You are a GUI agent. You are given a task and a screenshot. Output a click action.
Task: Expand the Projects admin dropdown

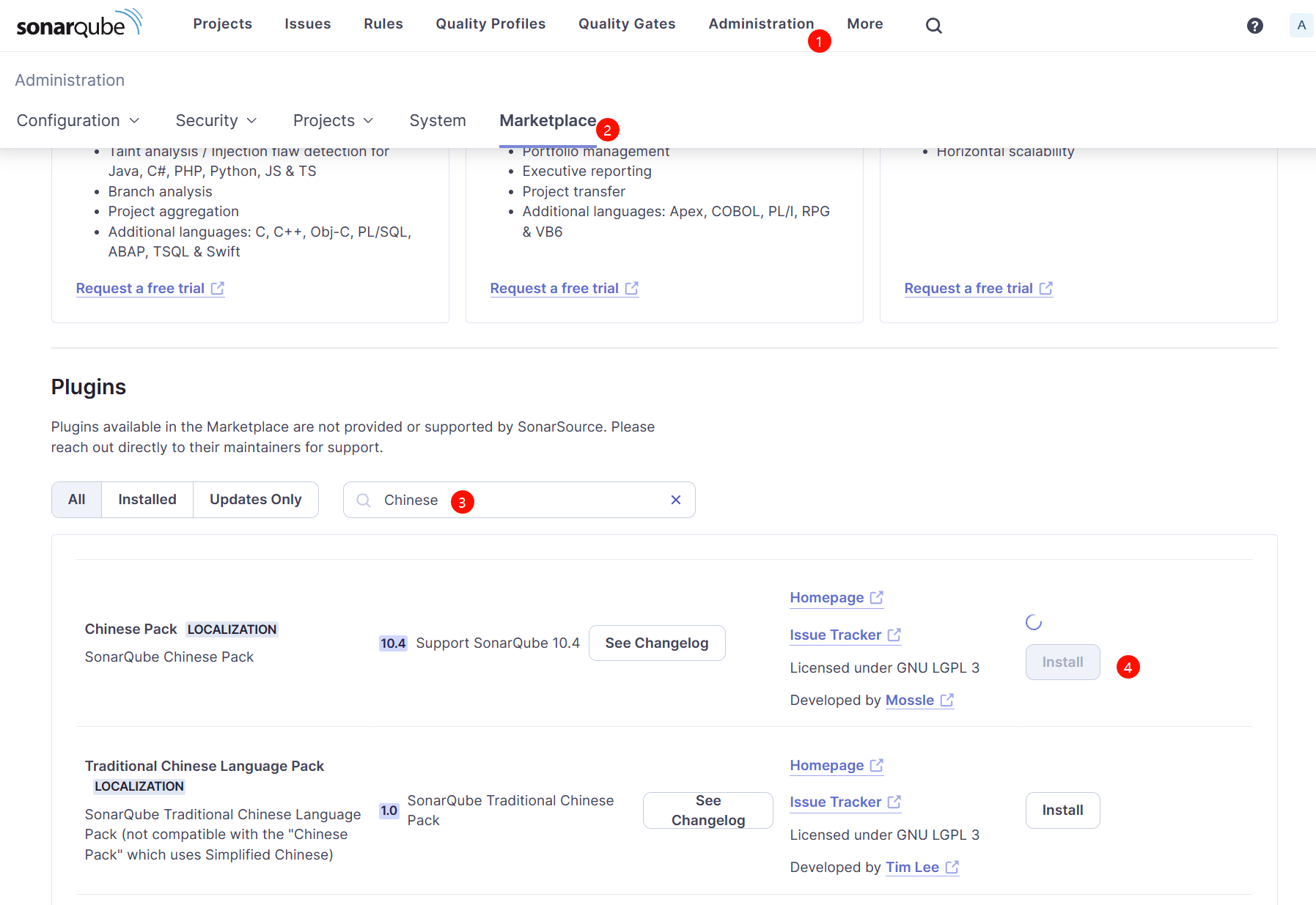pyautogui.click(x=333, y=121)
